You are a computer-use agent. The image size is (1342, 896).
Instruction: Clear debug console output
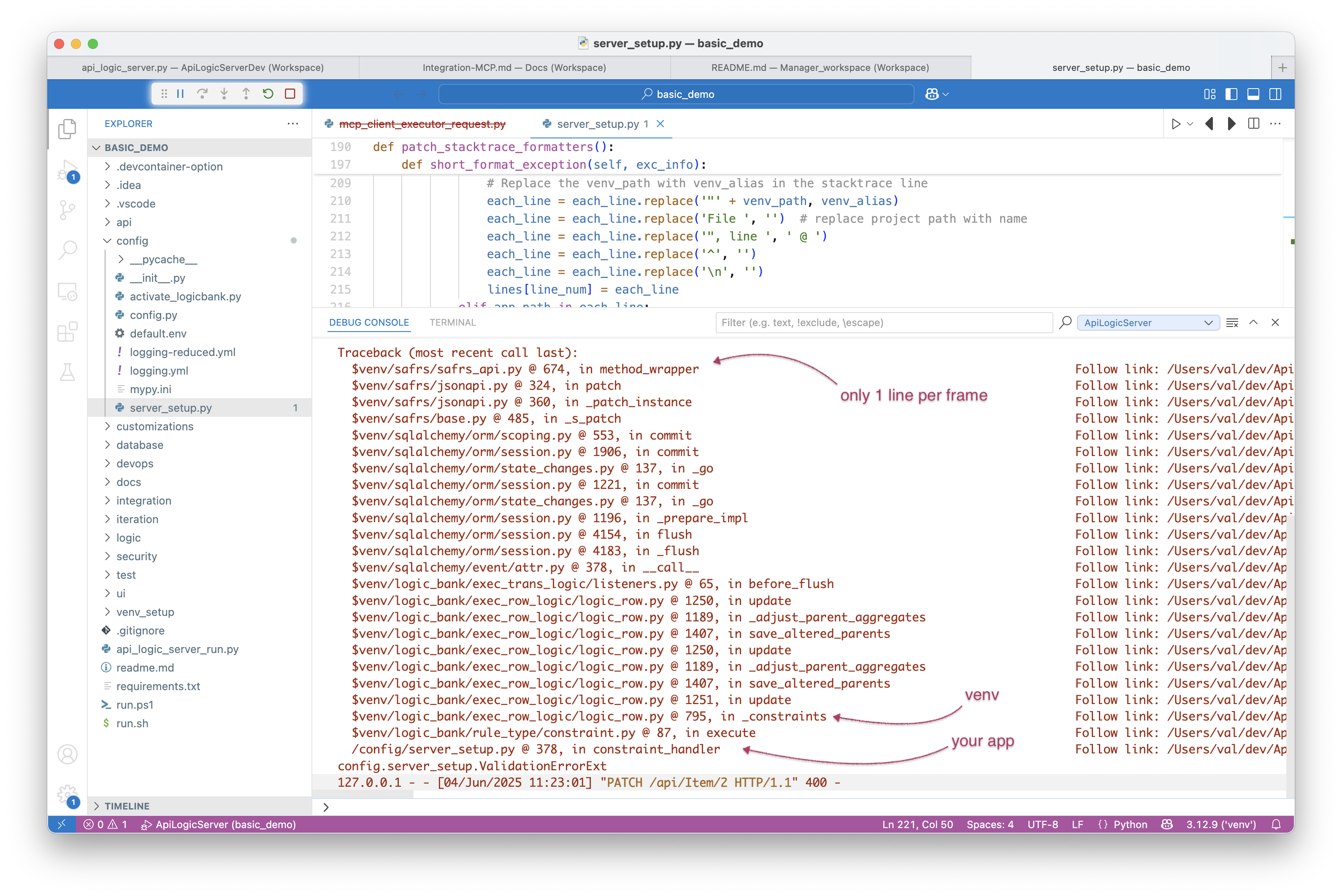(x=1232, y=322)
